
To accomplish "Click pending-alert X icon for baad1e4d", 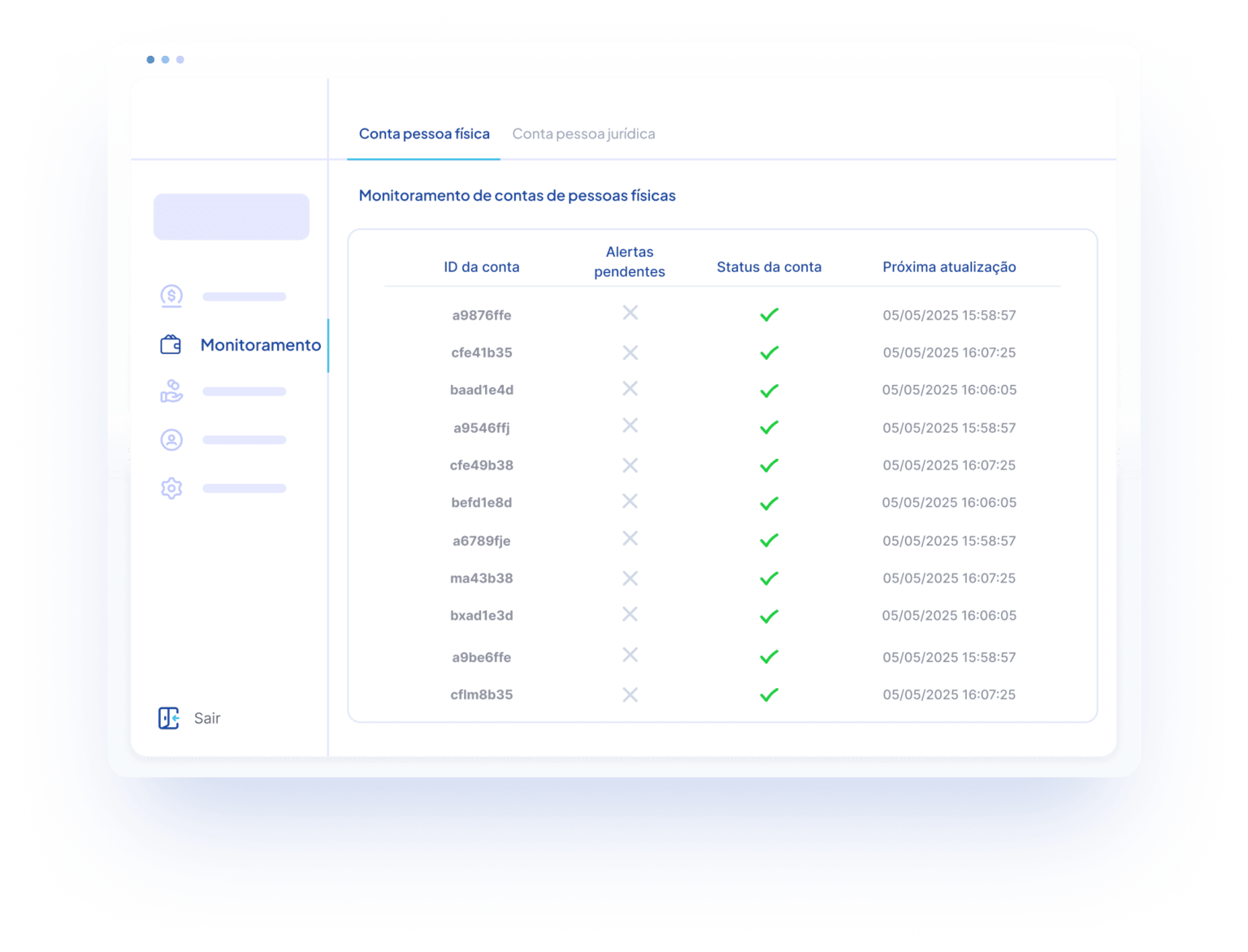I will (630, 388).
